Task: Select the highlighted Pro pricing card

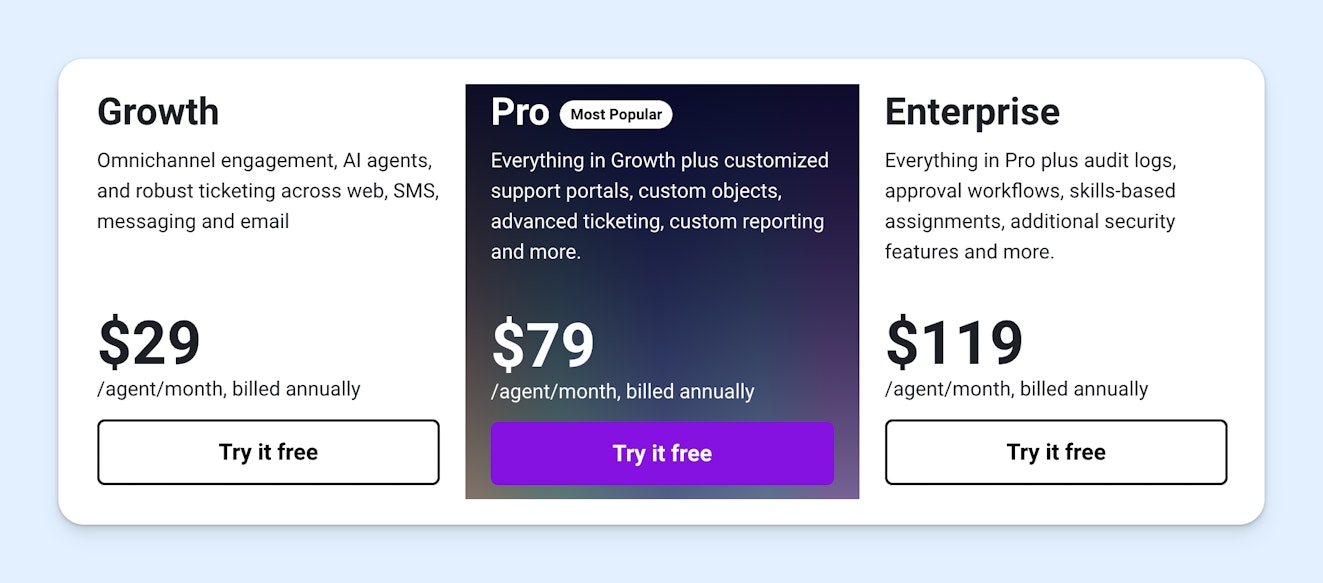Action: coord(661,290)
